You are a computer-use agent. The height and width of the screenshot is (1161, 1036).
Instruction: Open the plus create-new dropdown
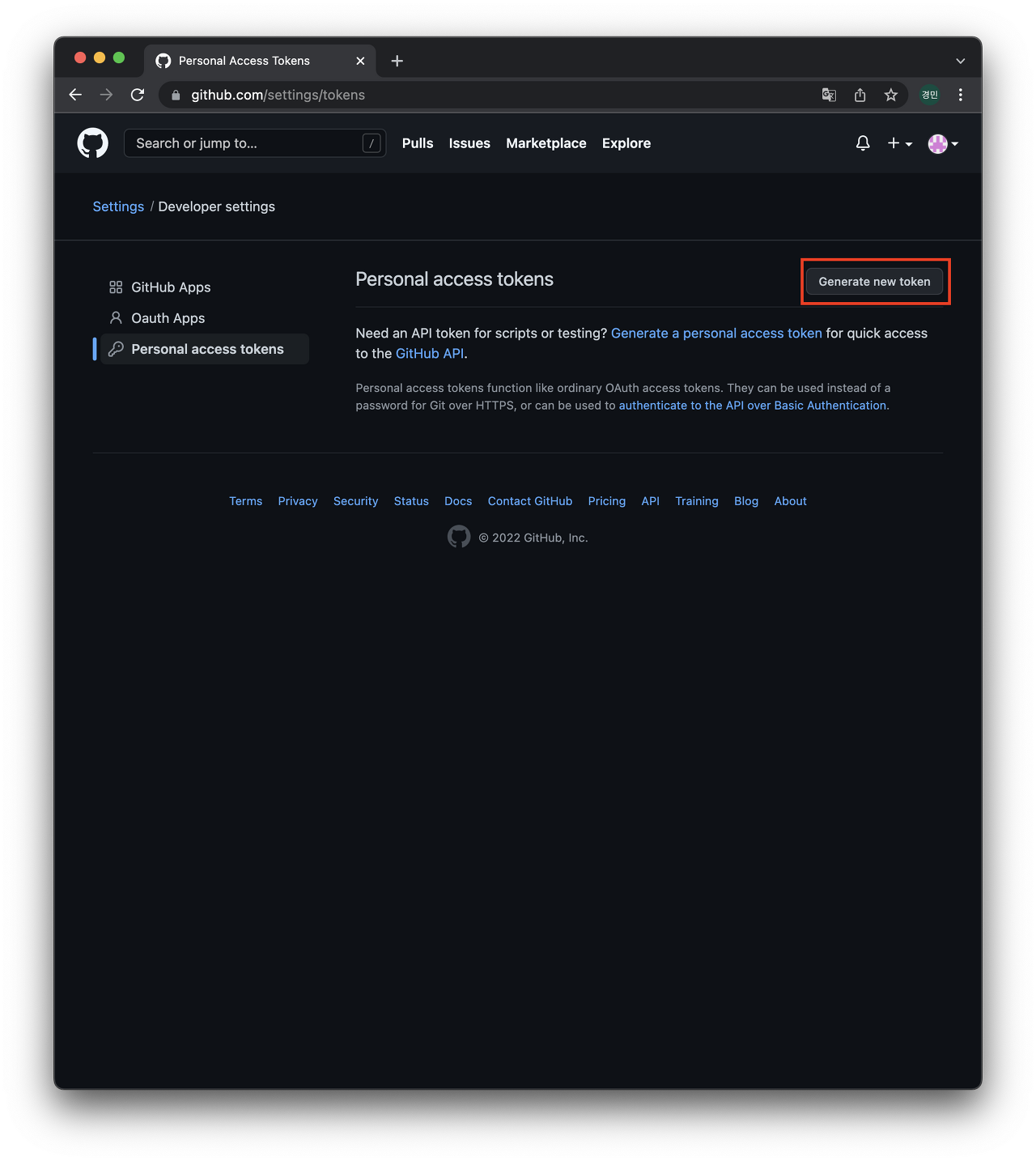point(899,143)
